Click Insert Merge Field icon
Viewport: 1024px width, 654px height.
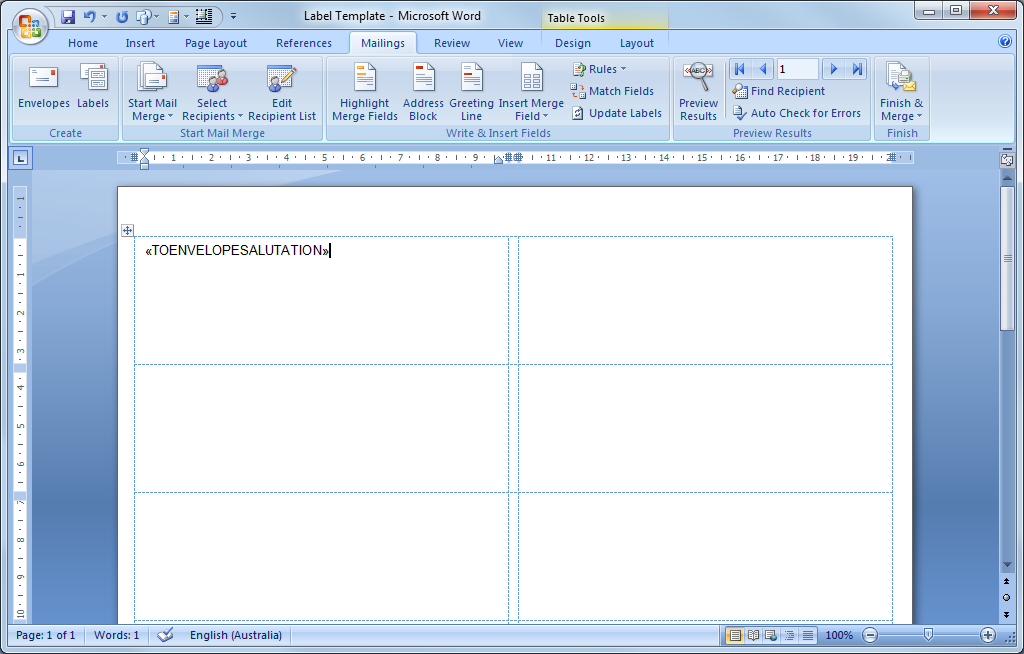point(532,78)
